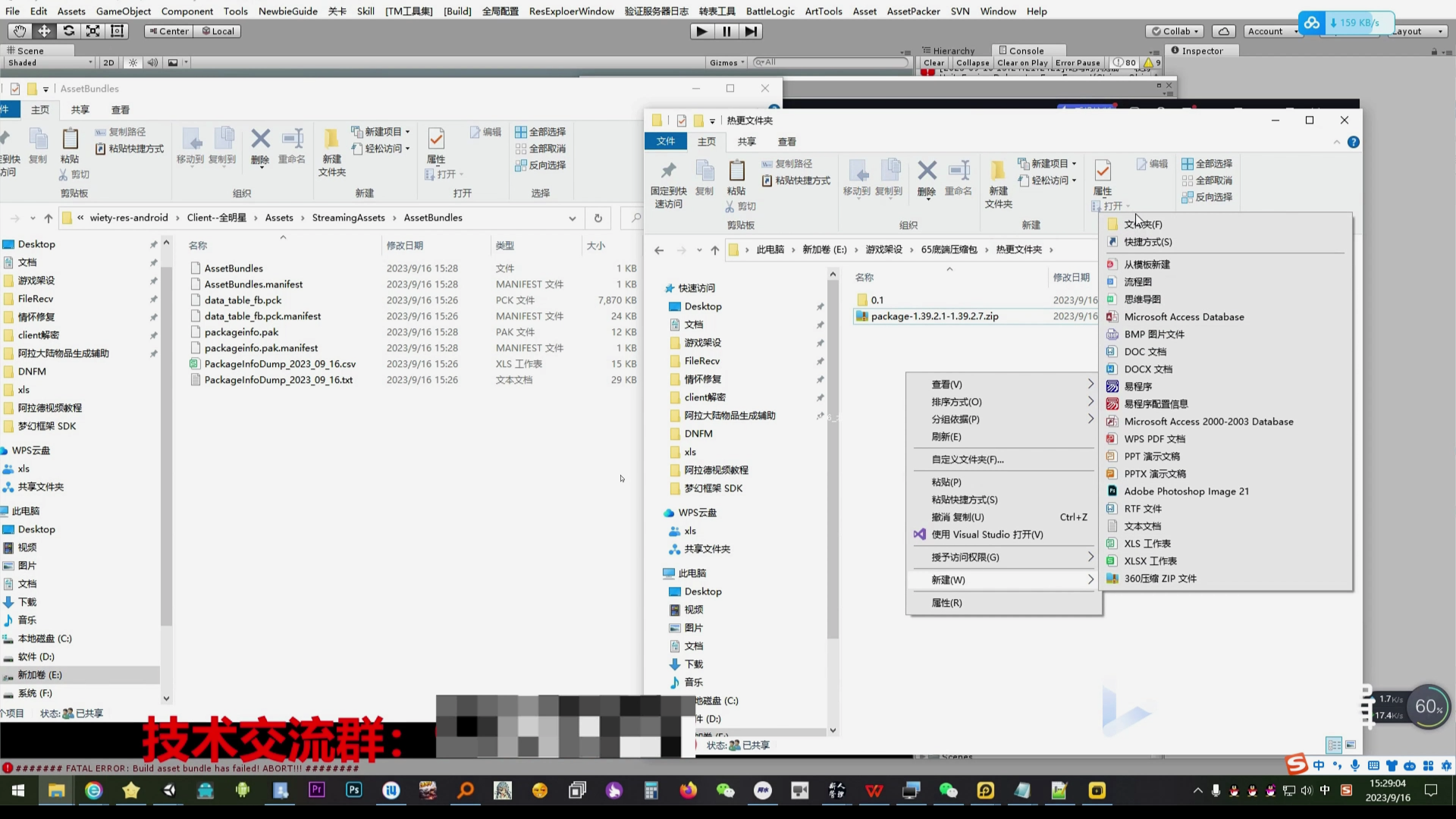Toggle Error Pause in Console
The height and width of the screenshot is (819, 1456).
click(x=1077, y=63)
